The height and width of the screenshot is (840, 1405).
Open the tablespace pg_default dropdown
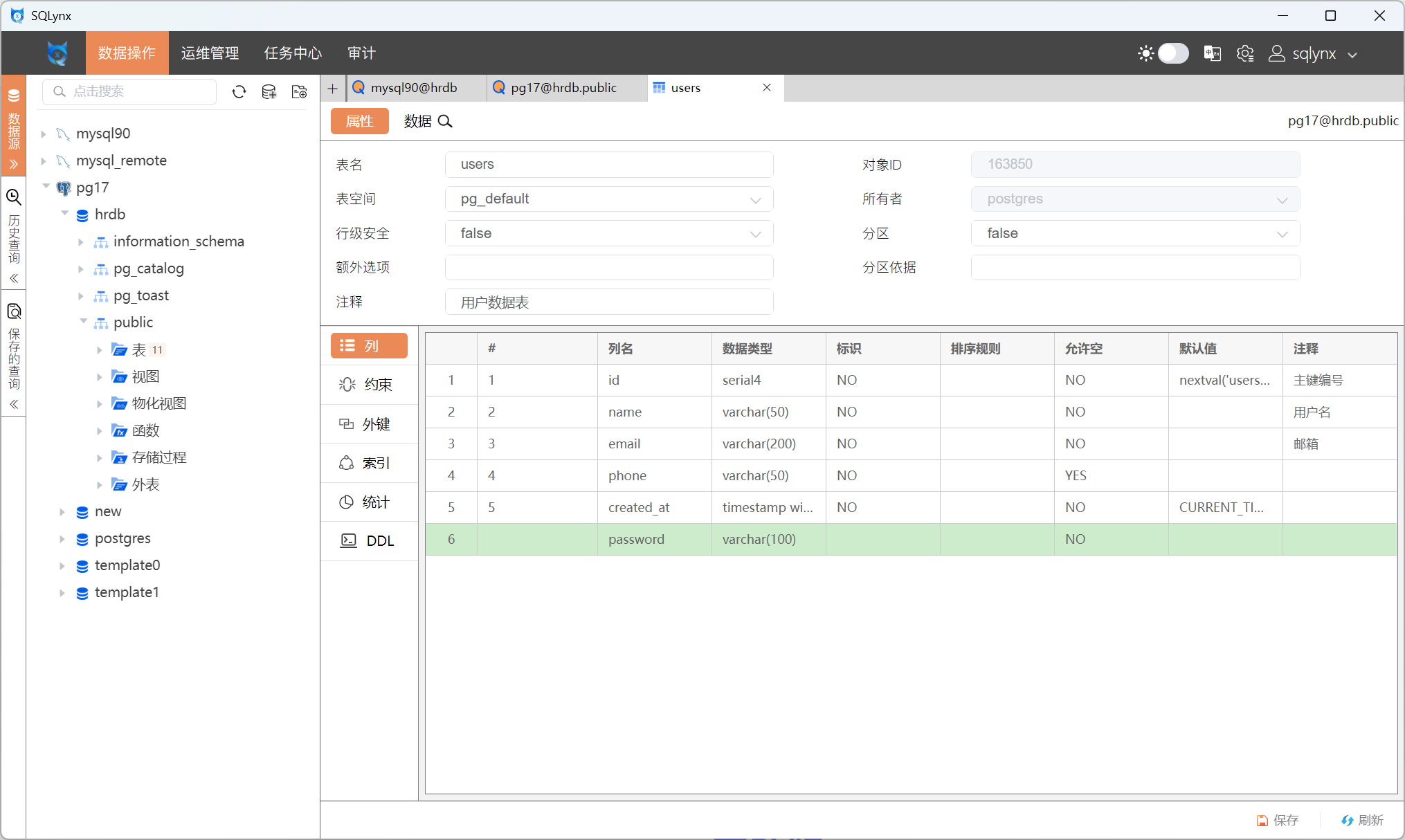click(609, 199)
